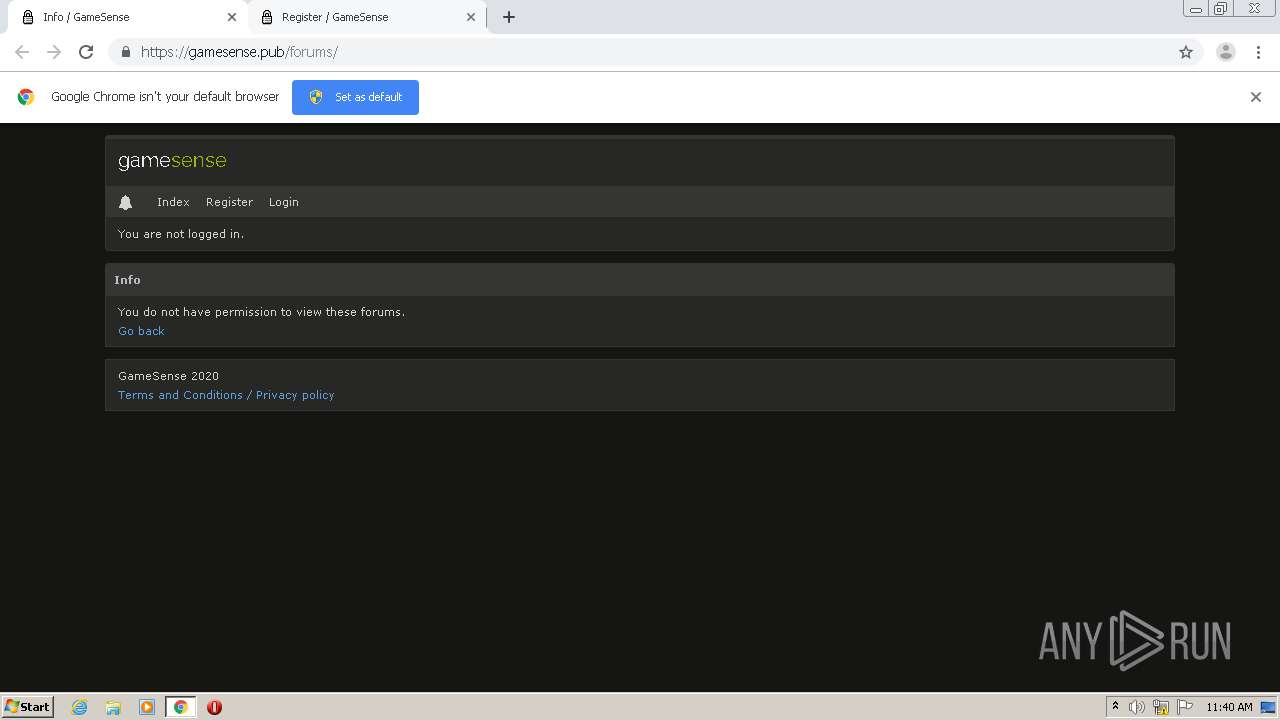1280x720 pixels.
Task: Open the Chrome profile avatar icon
Action: pyautogui.click(x=1225, y=52)
